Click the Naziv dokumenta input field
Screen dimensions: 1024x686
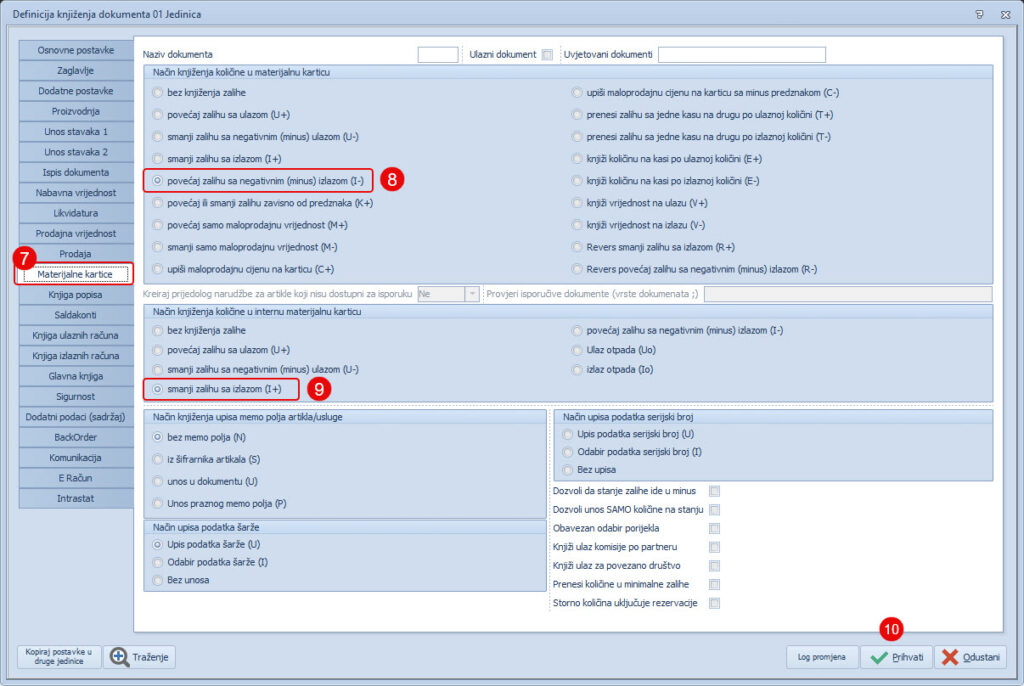click(437, 55)
